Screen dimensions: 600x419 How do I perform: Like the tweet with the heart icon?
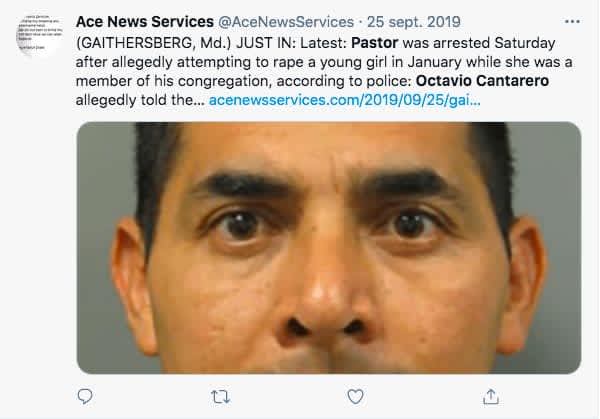(x=355, y=396)
